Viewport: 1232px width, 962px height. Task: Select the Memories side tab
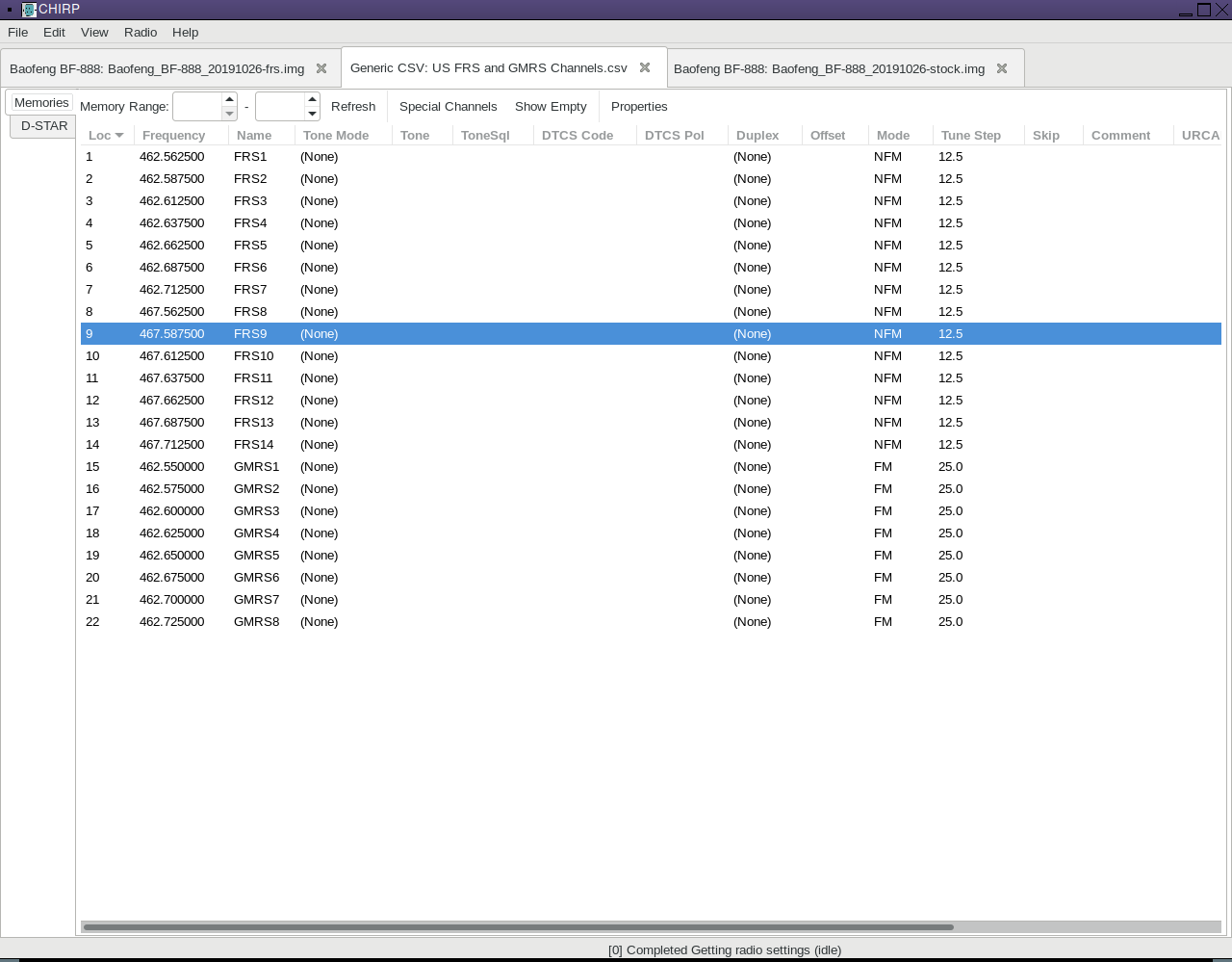point(41,102)
